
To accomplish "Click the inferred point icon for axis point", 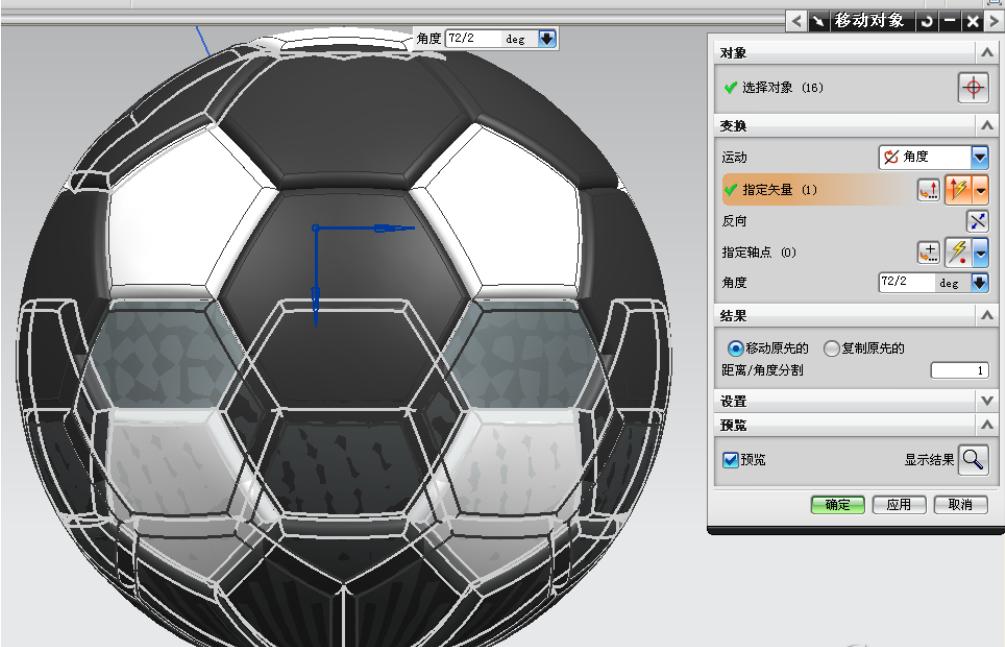I will 958,252.
